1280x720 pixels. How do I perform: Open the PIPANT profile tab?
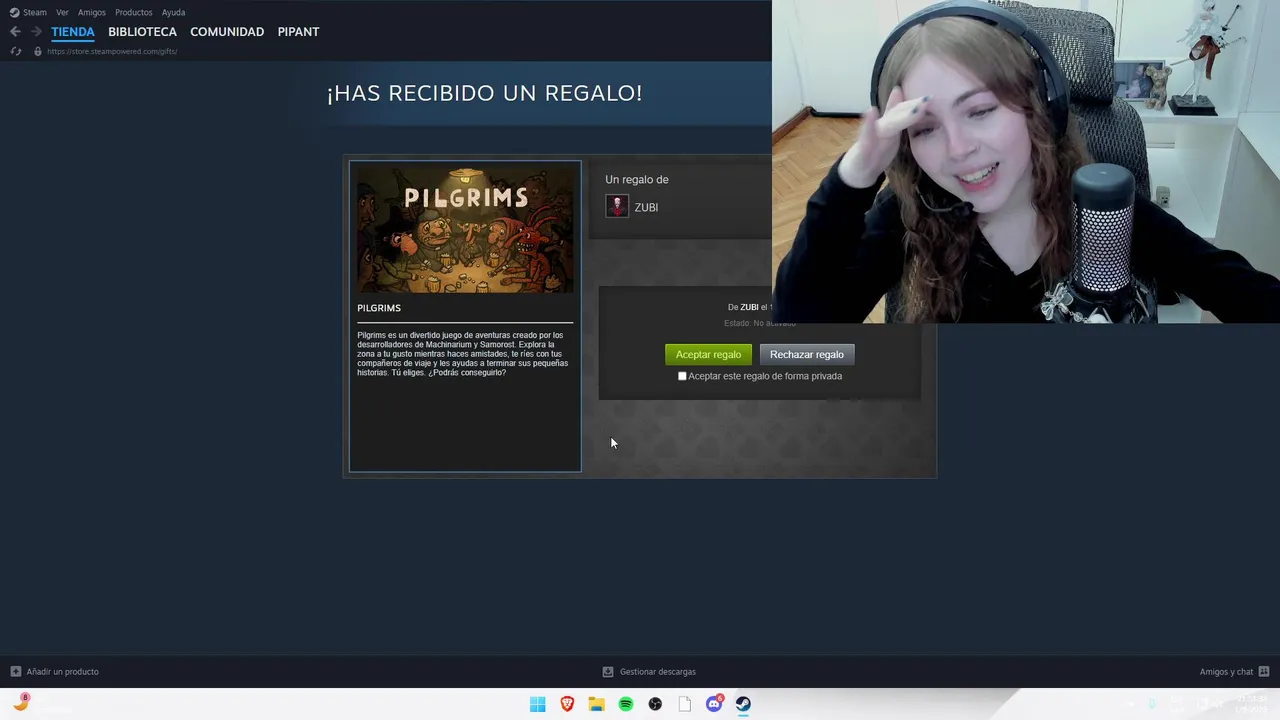pyautogui.click(x=298, y=32)
